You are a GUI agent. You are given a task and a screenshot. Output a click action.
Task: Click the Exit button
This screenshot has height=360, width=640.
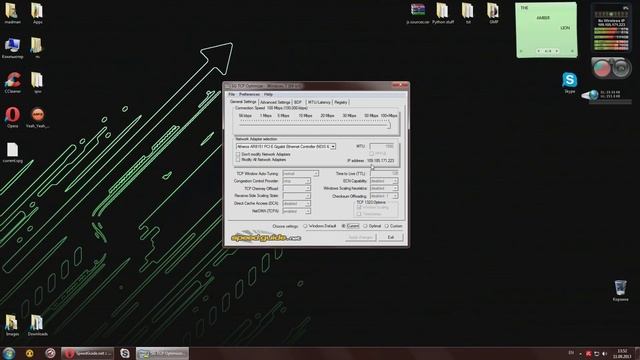[391, 237]
